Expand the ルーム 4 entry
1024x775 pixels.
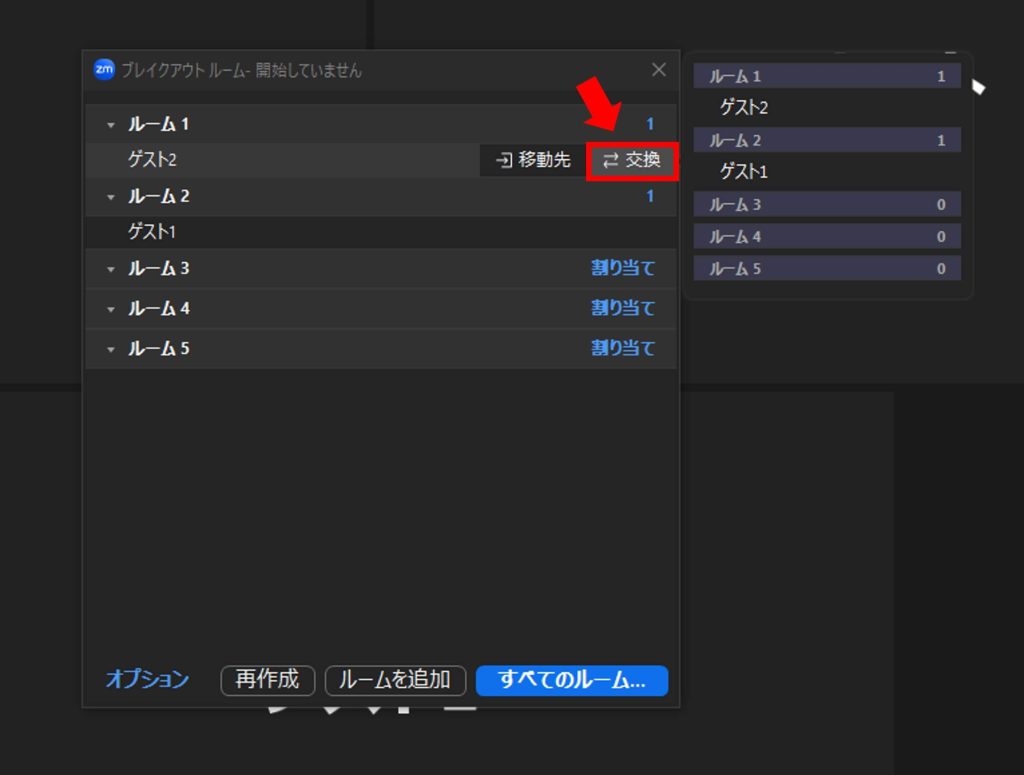pos(110,308)
